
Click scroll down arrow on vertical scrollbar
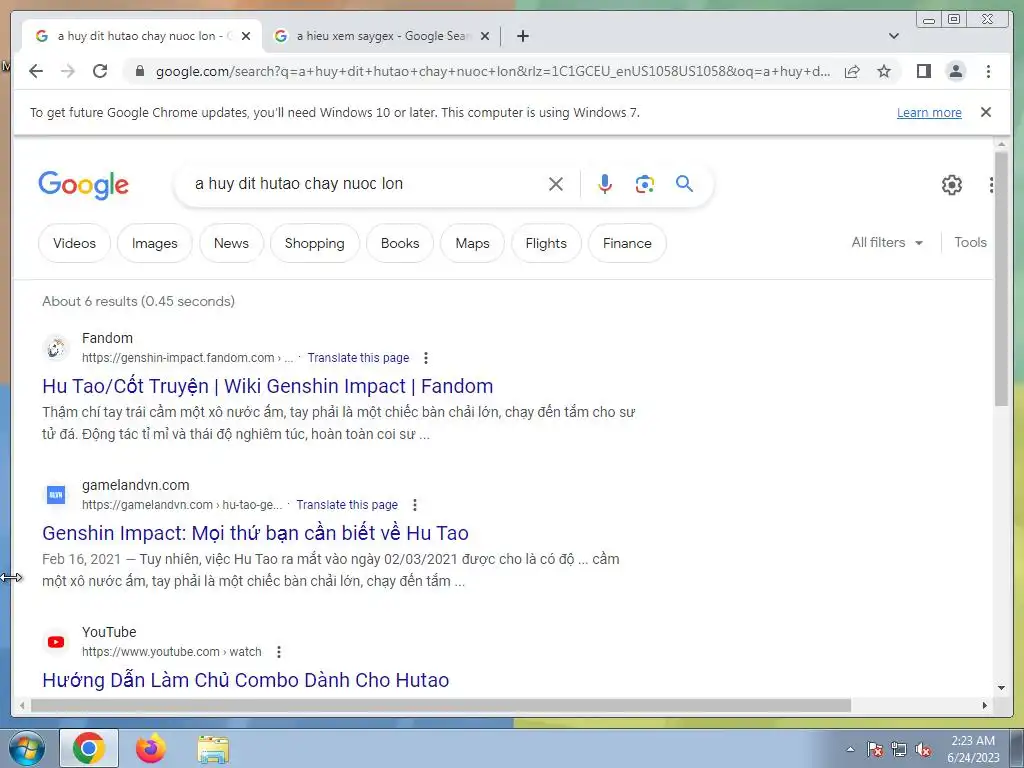(x=1001, y=688)
